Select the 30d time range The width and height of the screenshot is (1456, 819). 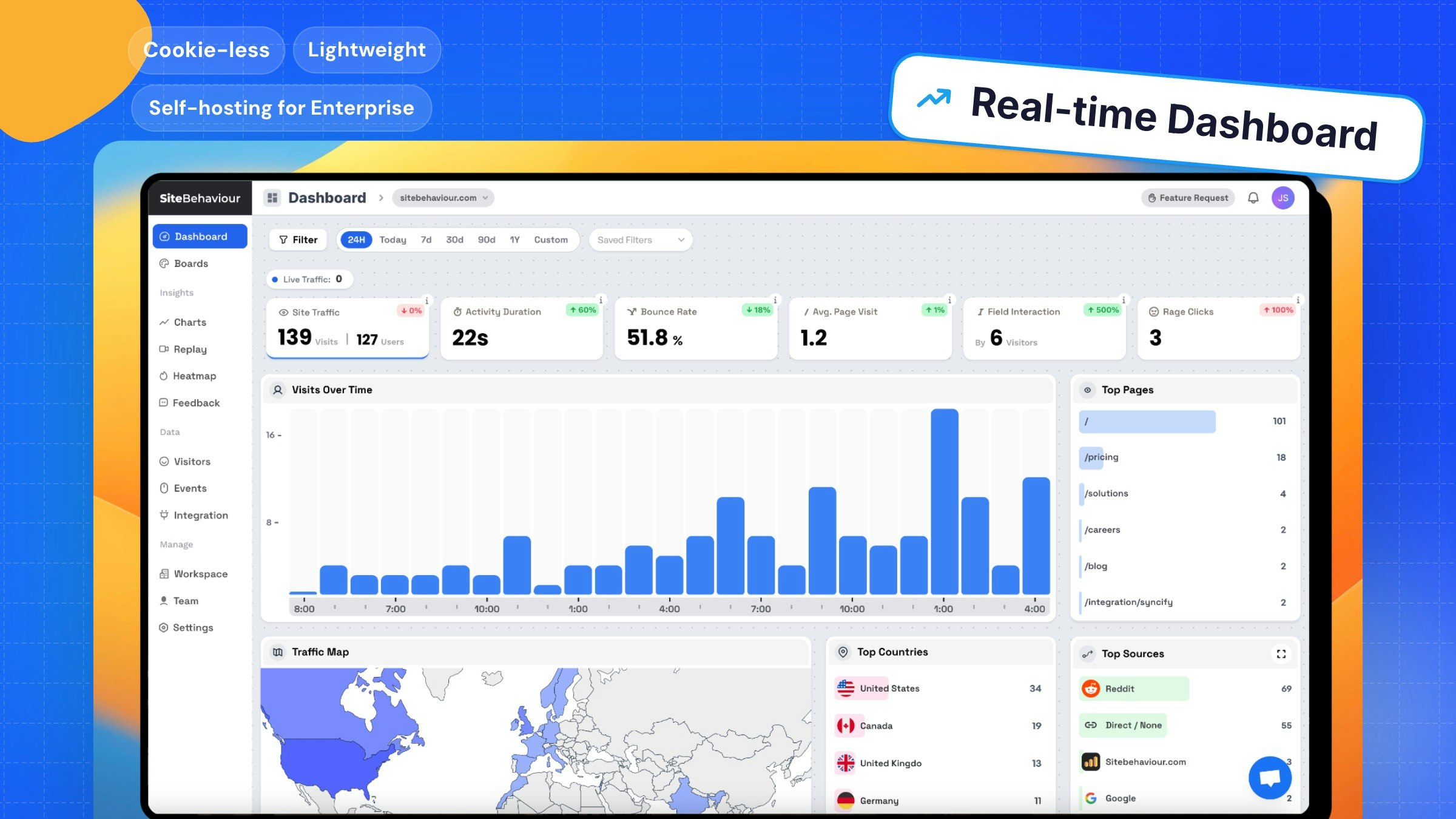click(x=454, y=240)
